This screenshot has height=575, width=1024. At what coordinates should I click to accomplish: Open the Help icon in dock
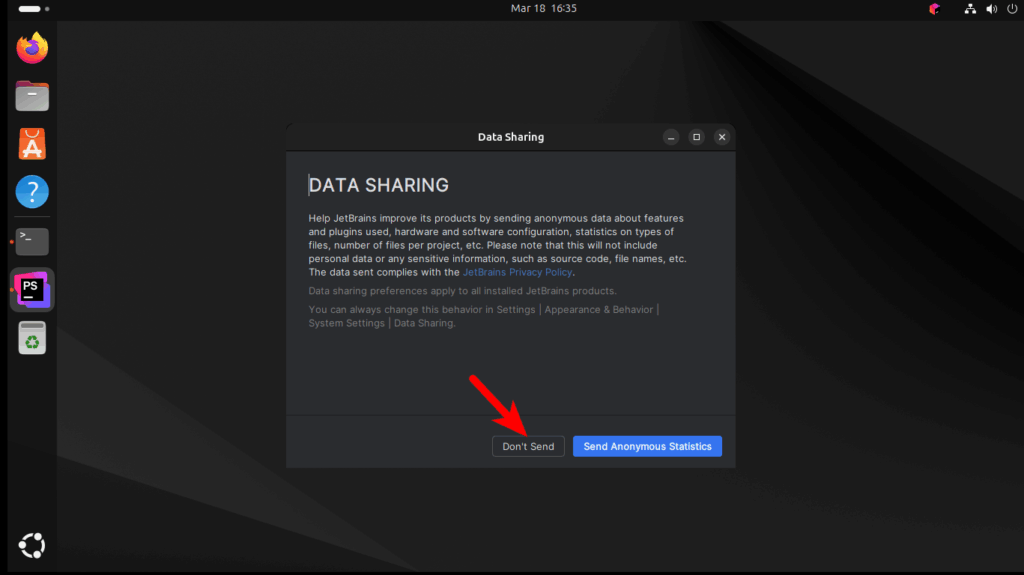point(32,192)
